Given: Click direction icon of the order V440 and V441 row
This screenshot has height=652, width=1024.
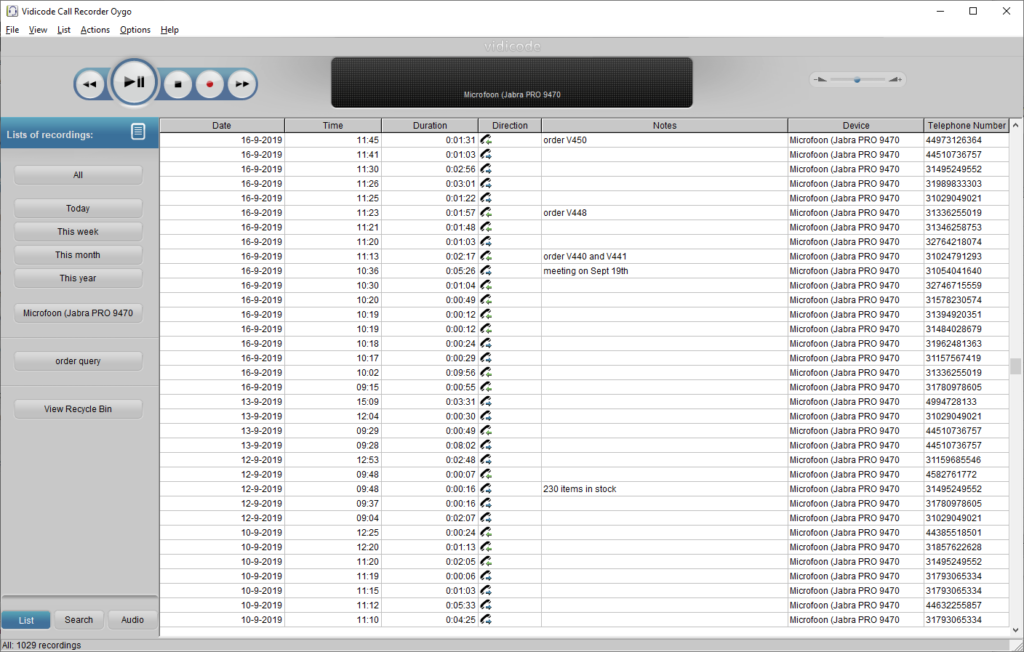Looking at the screenshot, I should [x=486, y=256].
